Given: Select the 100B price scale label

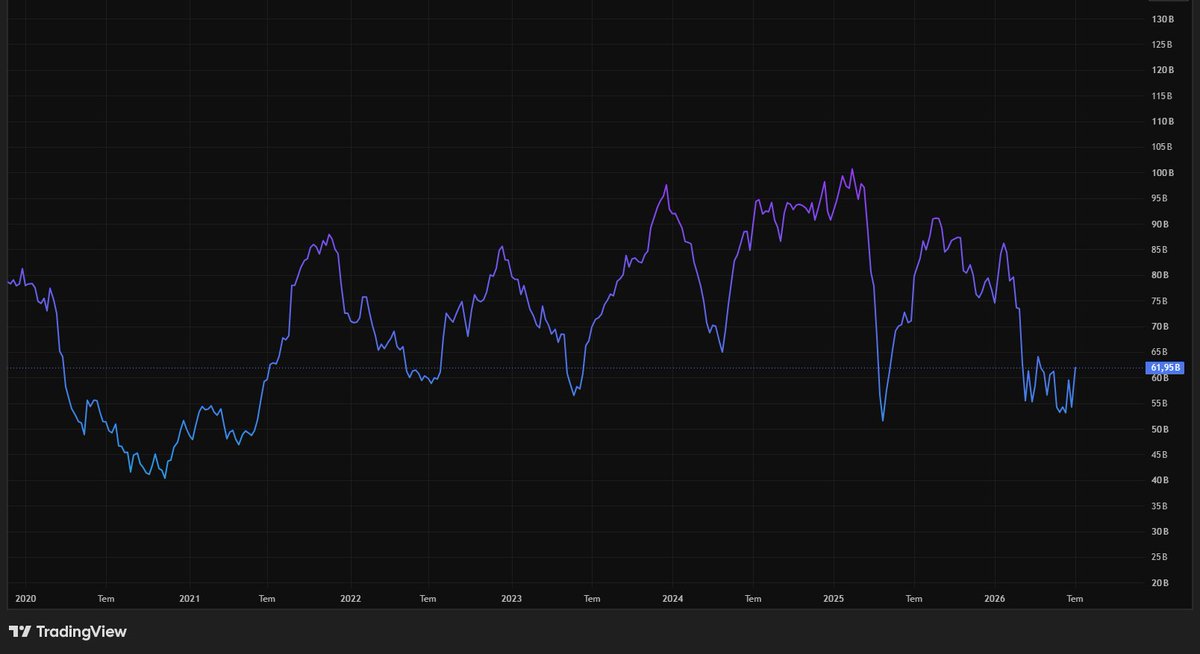Looking at the screenshot, I should [1162, 173].
